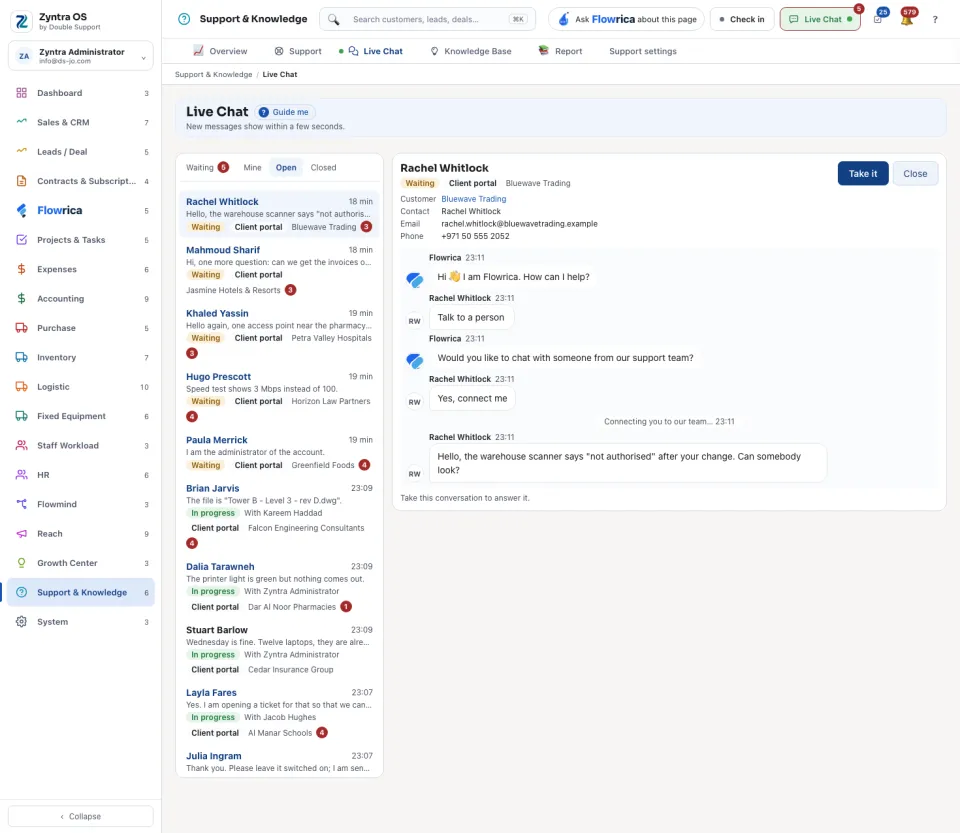Image resolution: width=960 pixels, height=833 pixels.
Task: Open Support & Knowledge sidebar item
Action: [x=81, y=592]
